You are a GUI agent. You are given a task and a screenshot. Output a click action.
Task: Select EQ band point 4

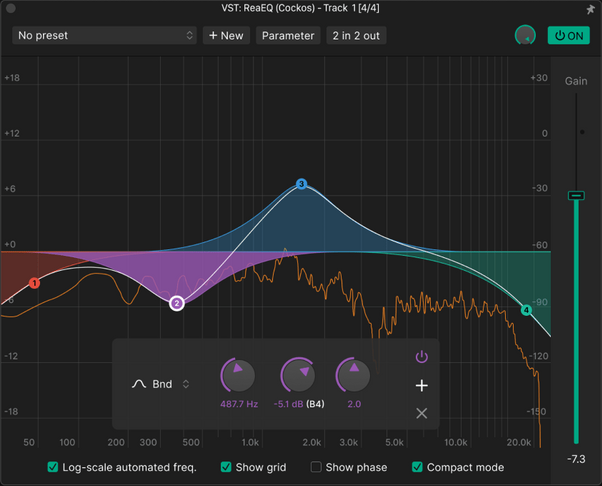pyautogui.click(x=526, y=310)
